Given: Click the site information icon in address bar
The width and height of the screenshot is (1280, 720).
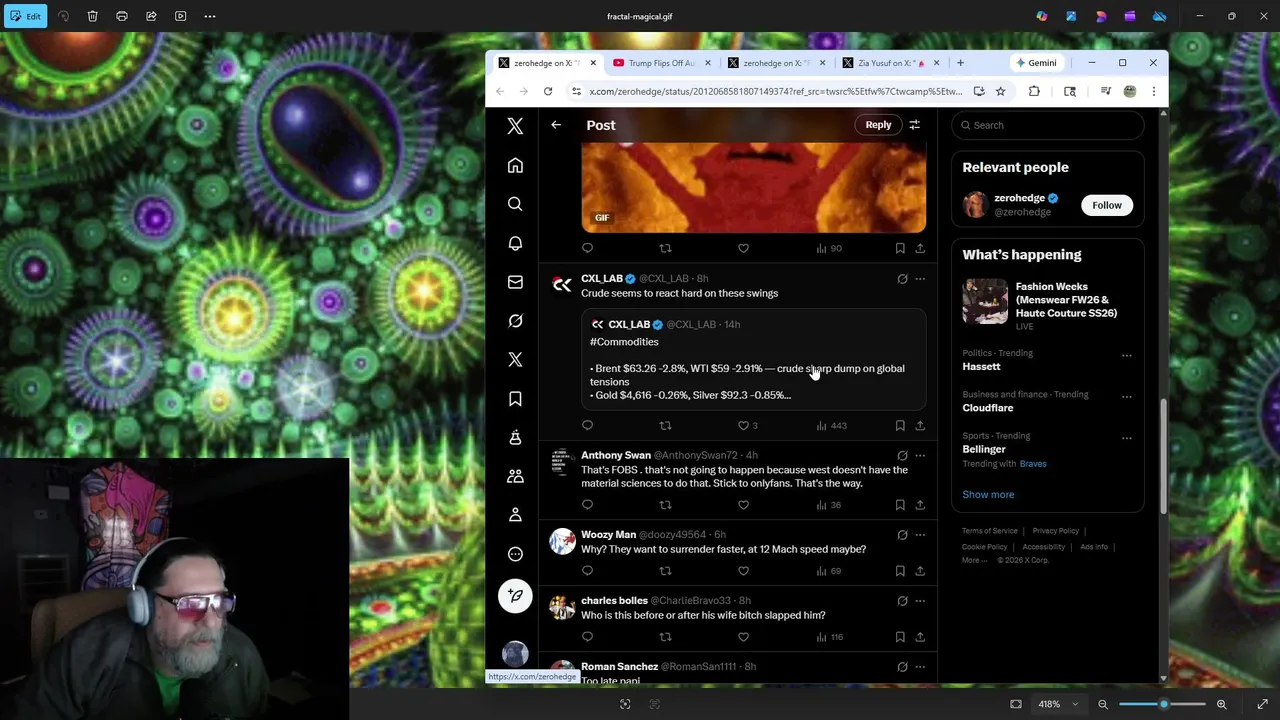Looking at the screenshot, I should [576, 91].
